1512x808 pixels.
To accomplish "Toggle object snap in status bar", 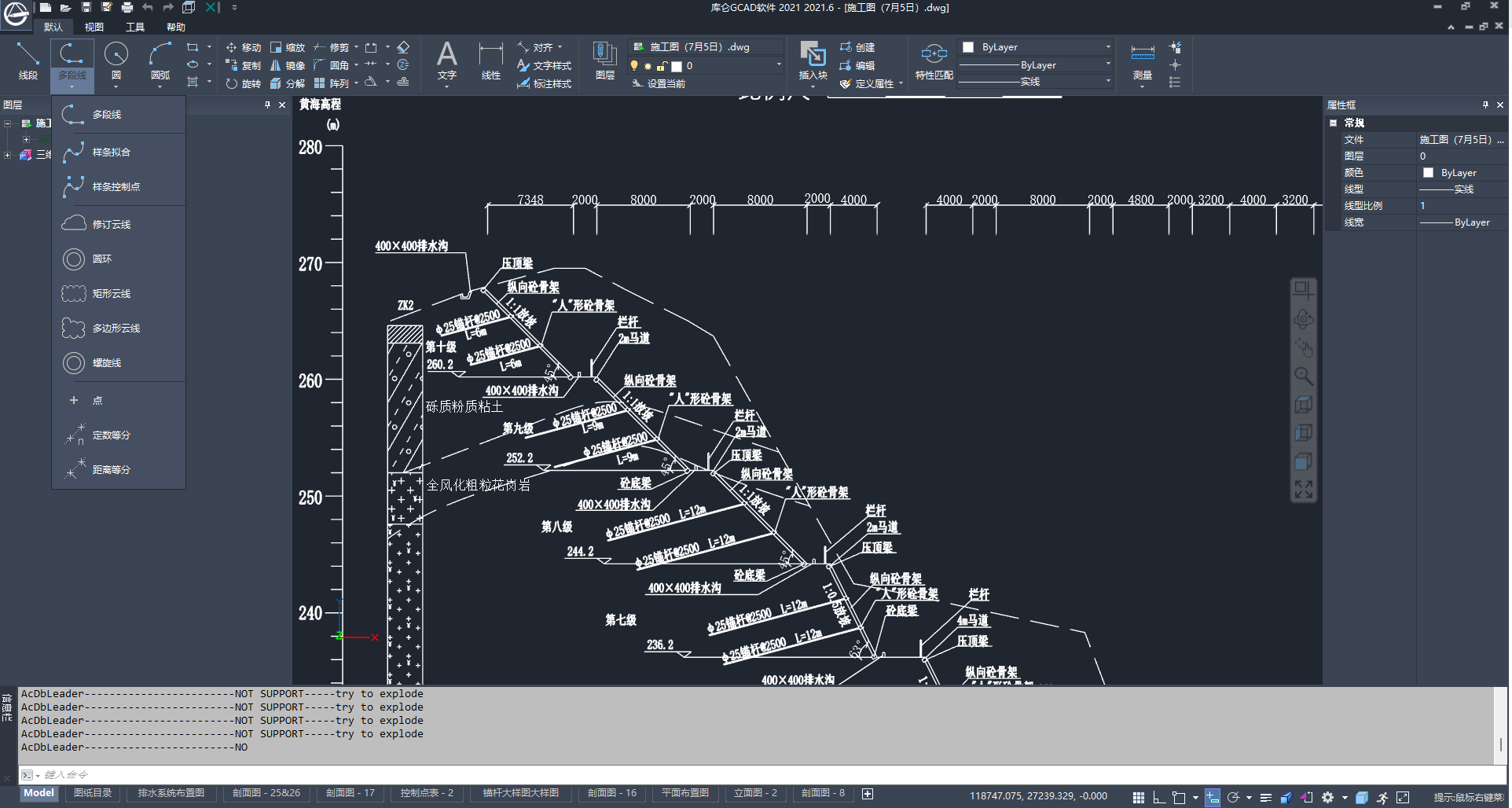I will click(x=1179, y=797).
